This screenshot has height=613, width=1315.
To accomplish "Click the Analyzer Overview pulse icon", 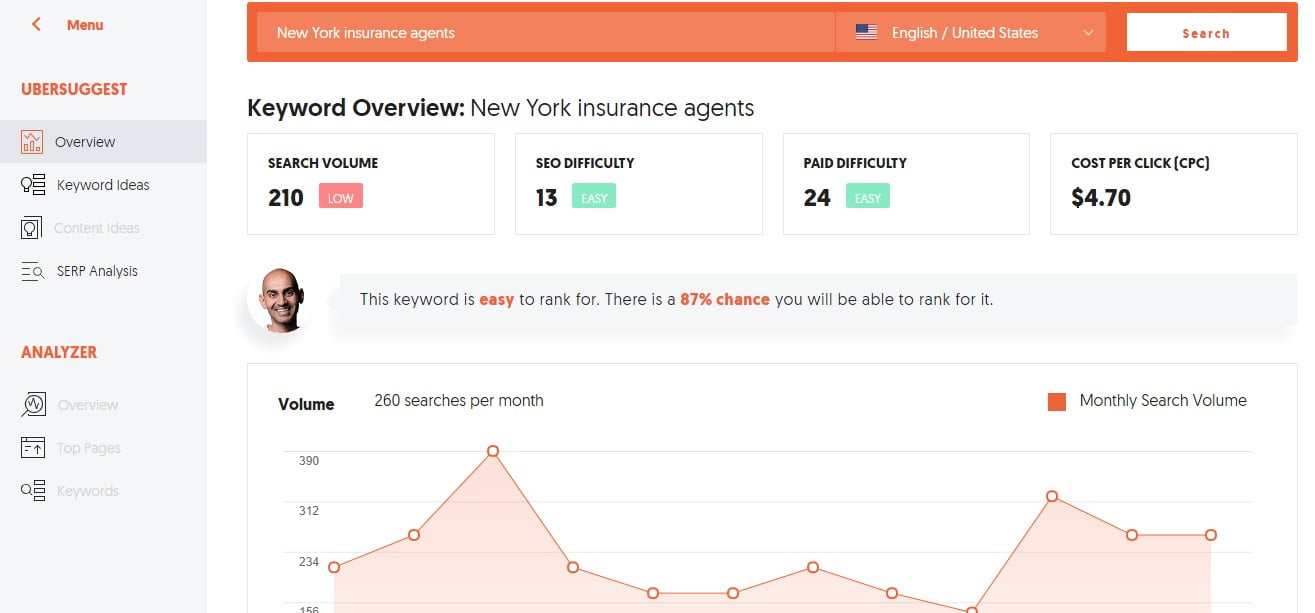I will point(33,405).
